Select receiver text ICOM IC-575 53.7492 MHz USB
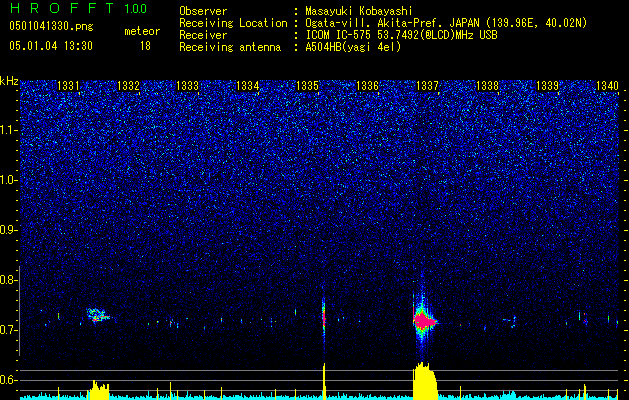The image size is (629, 400). pos(401,35)
